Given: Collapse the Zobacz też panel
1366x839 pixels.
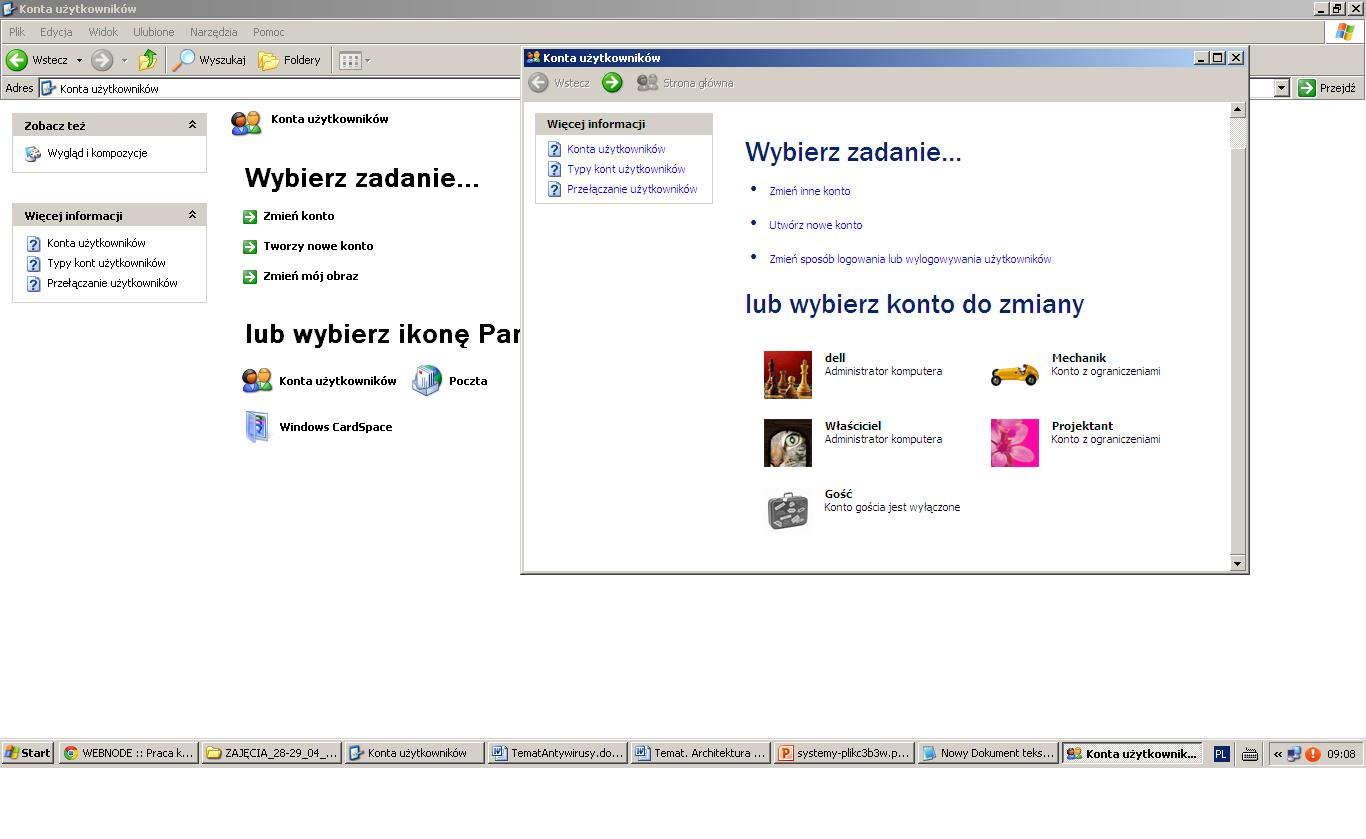Looking at the screenshot, I should click(x=192, y=126).
